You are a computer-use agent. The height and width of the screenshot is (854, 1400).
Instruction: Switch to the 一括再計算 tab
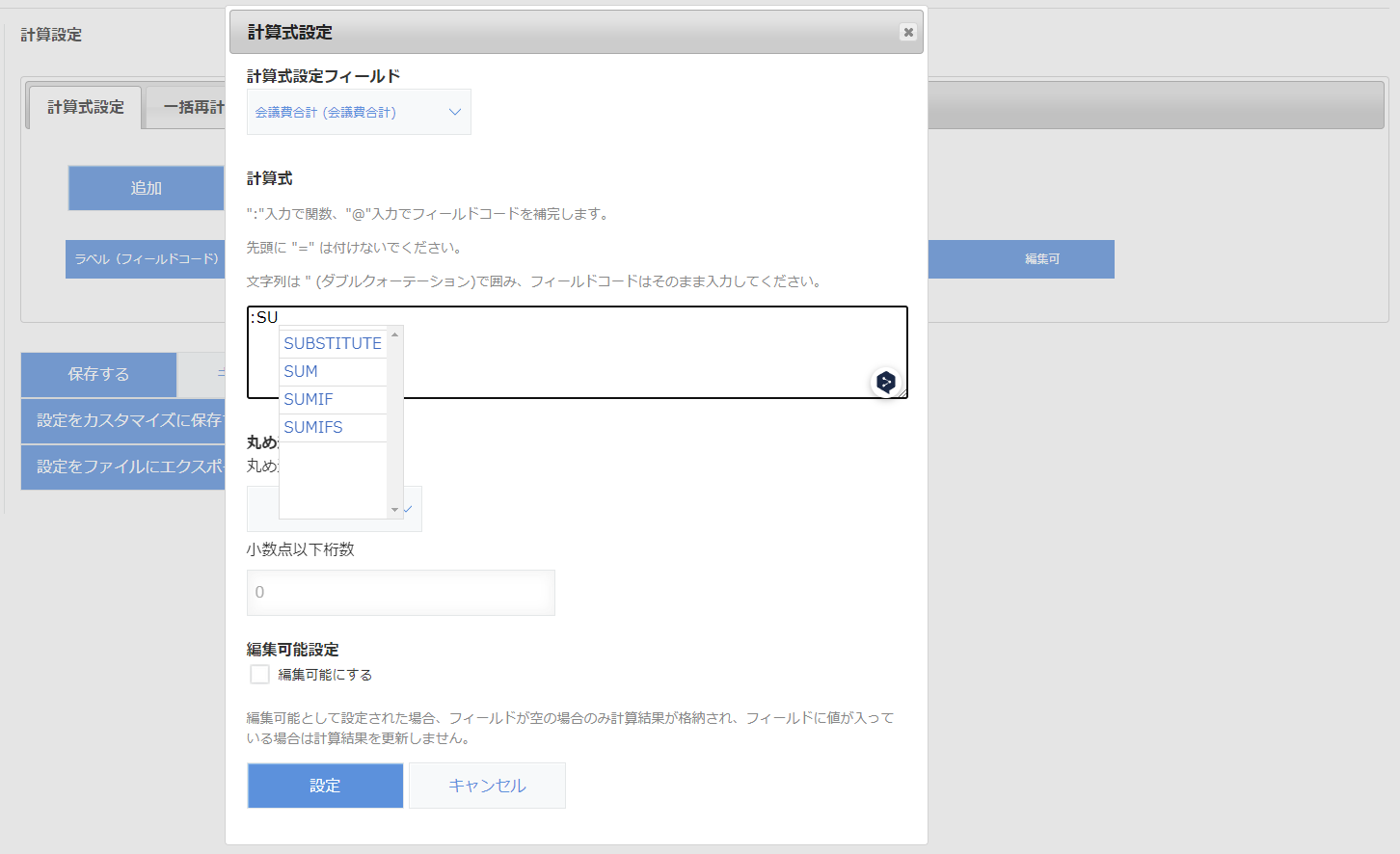coord(189,108)
